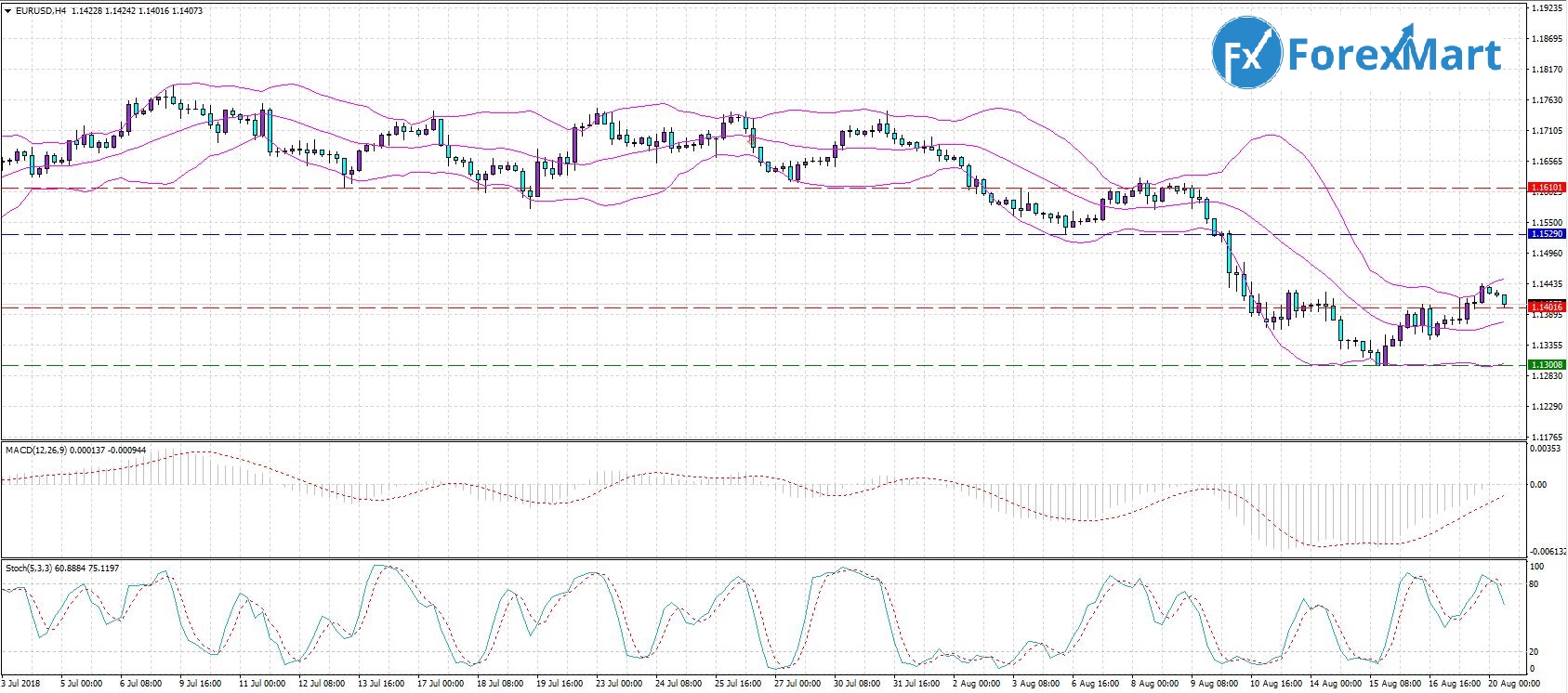Click the ForexMart circular FX logo icon
Viewport: 1568px width, 693px height.
coord(1246,53)
